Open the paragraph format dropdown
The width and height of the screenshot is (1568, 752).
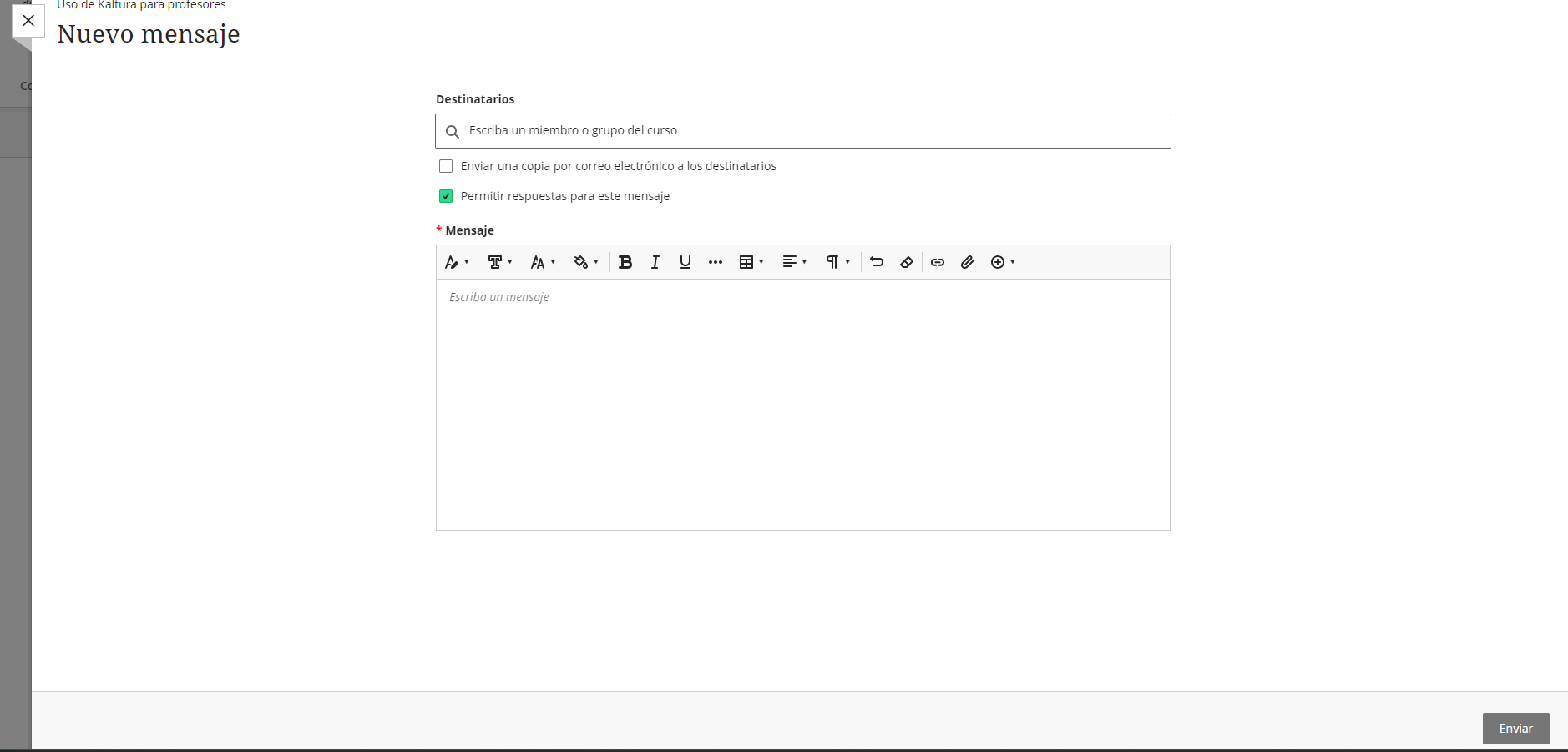point(837,262)
